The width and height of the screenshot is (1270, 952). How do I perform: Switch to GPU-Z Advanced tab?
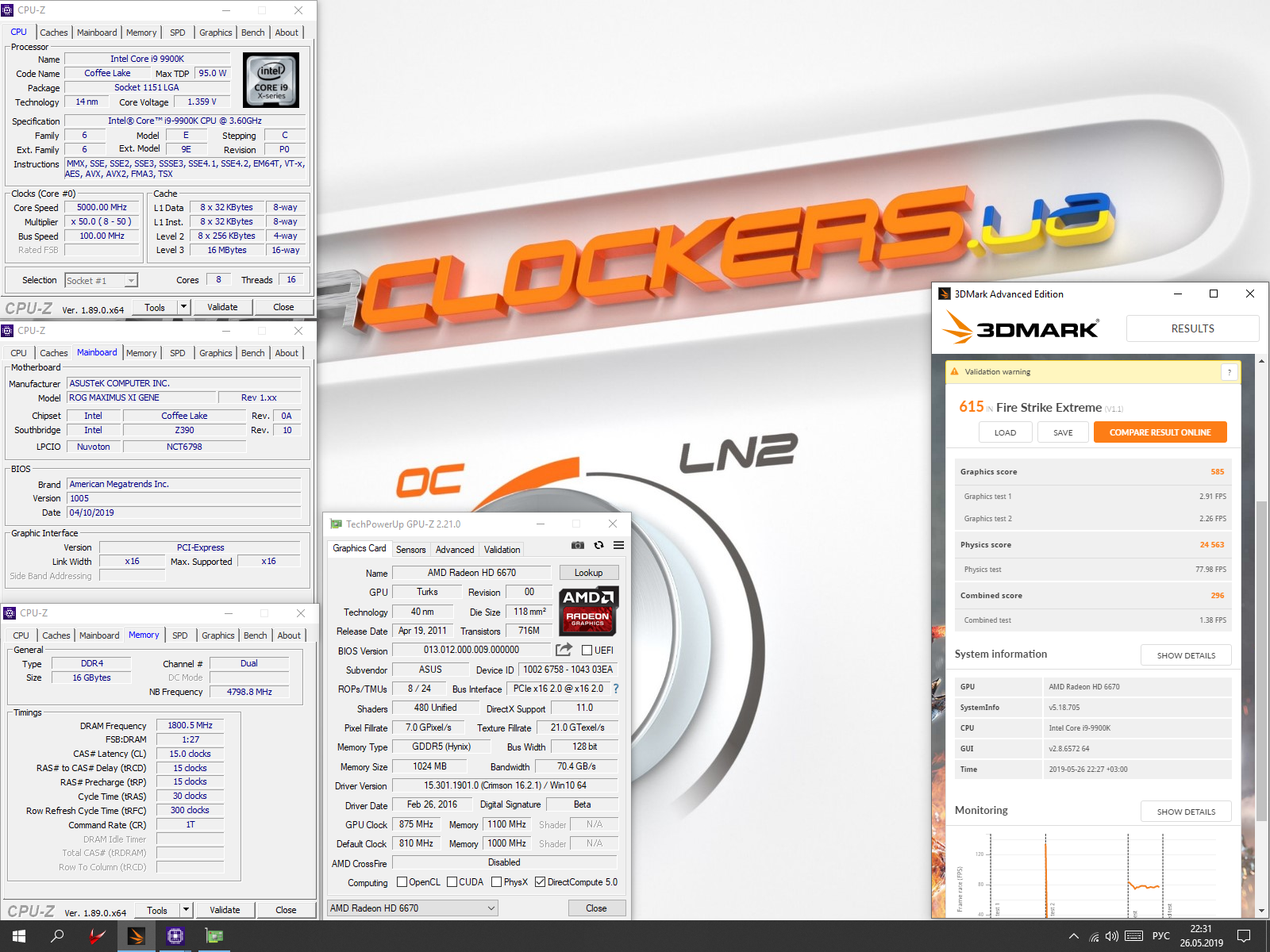[x=455, y=549]
